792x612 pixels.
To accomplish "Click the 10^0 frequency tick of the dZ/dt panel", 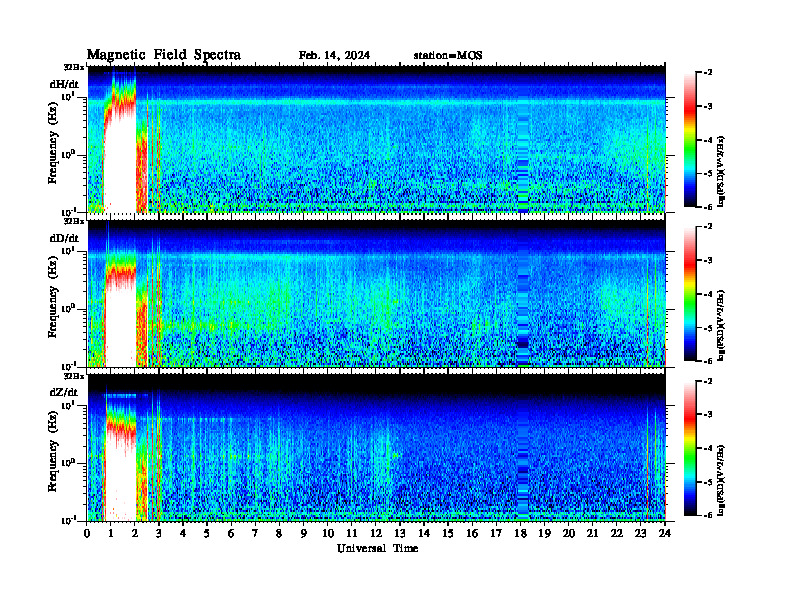I will [68, 463].
